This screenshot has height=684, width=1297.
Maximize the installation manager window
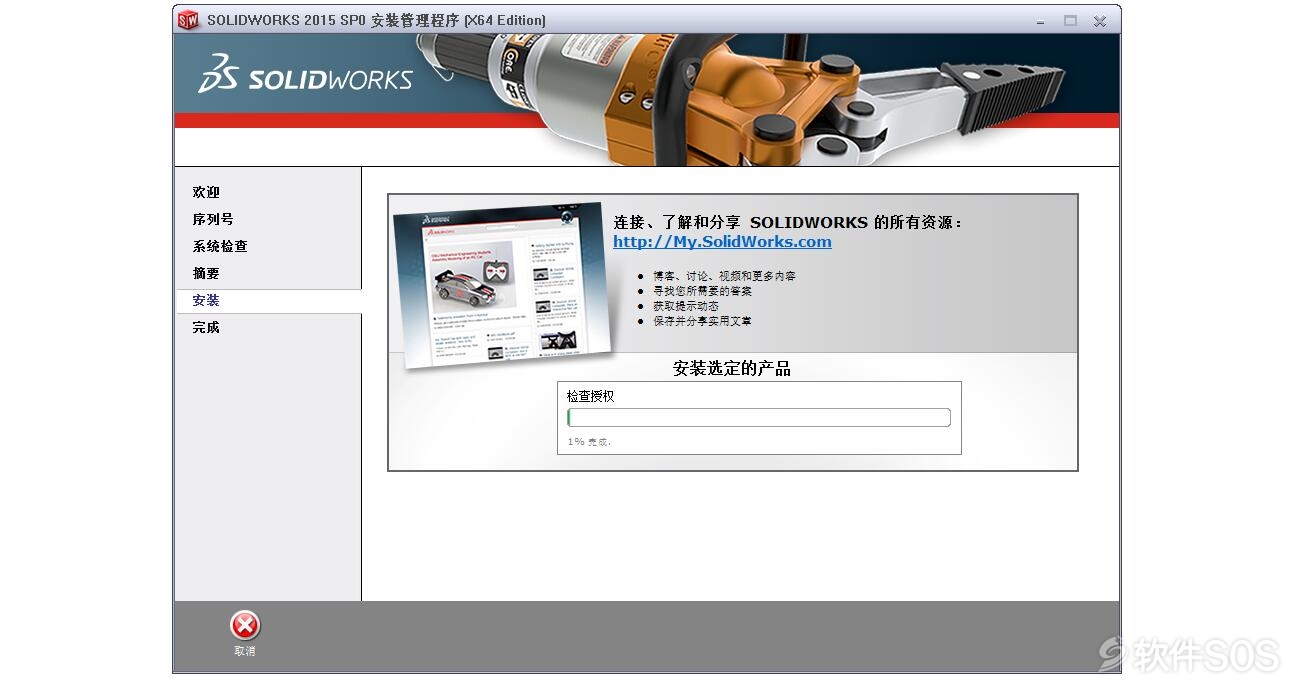pyautogui.click(x=1070, y=20)
